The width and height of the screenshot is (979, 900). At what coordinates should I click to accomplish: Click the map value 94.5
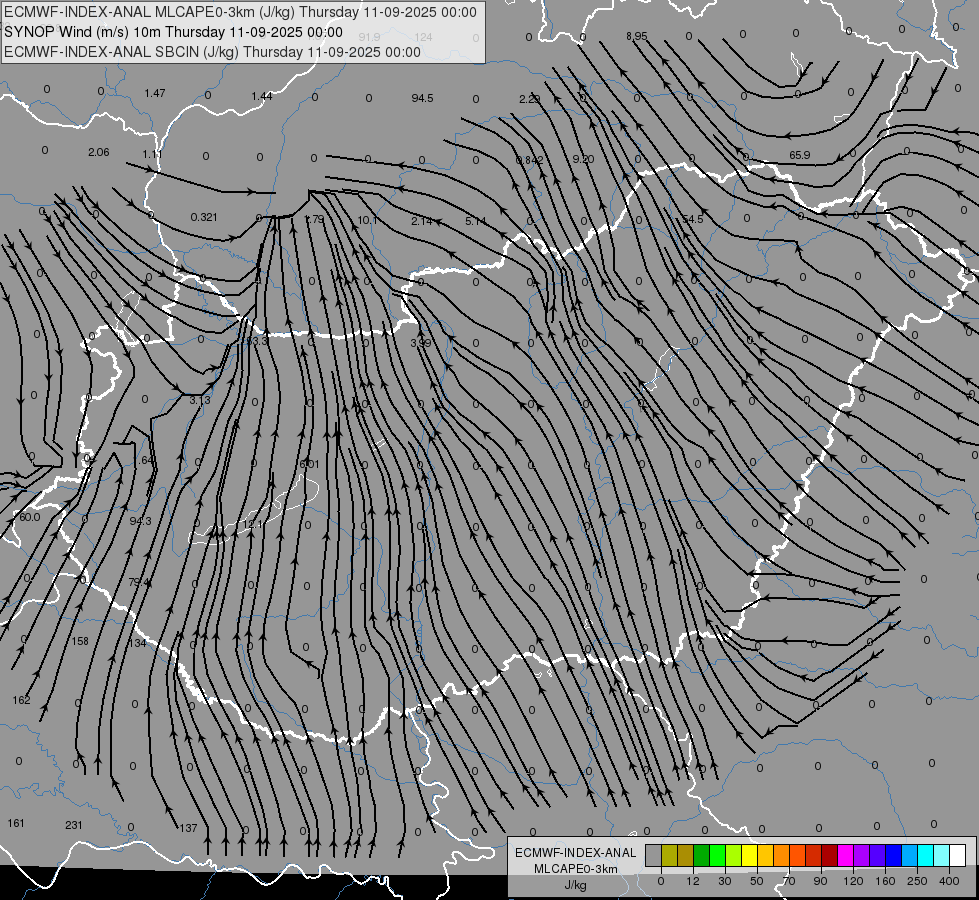(x=423, y=98)
